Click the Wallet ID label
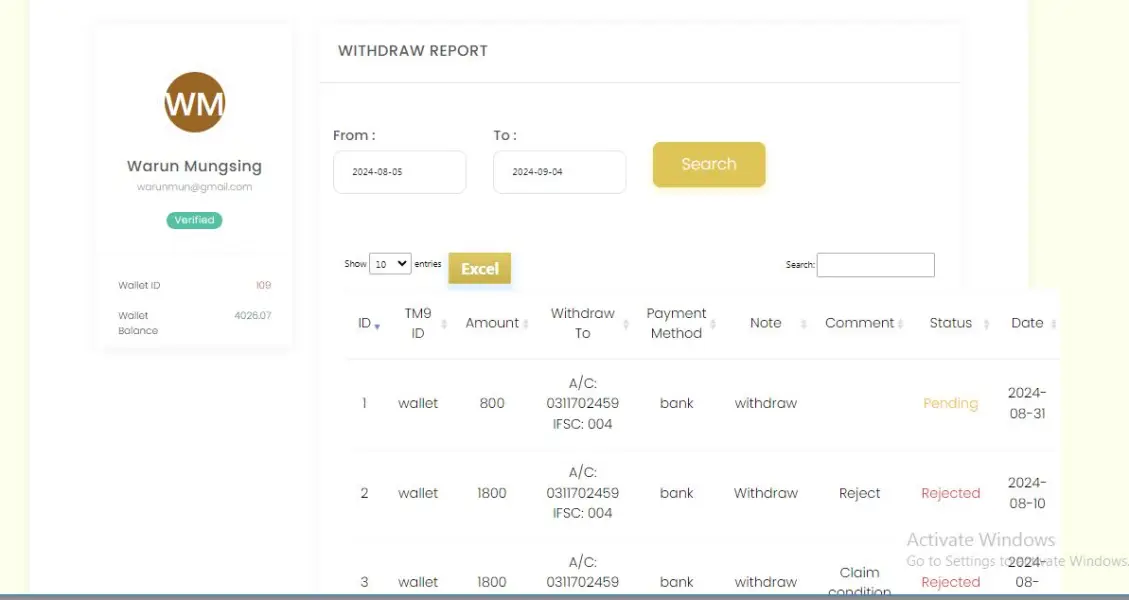Viewport: 1129px width, 600px height. coord(139,285)
